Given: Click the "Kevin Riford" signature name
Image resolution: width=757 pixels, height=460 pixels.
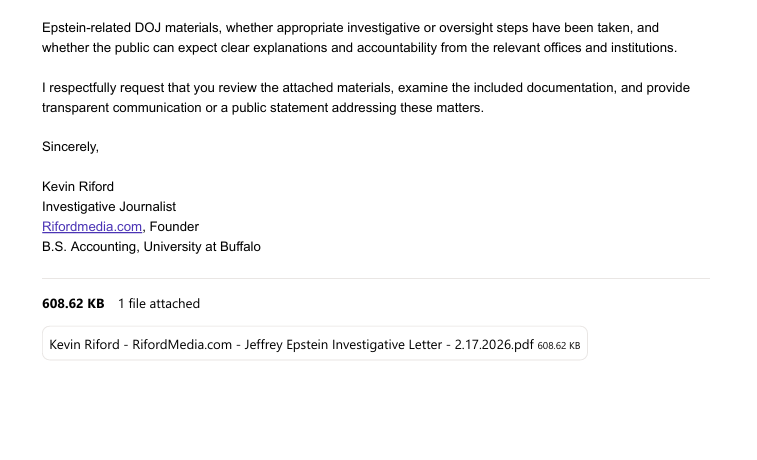Looking at the screenshot, I should point(78,187).
